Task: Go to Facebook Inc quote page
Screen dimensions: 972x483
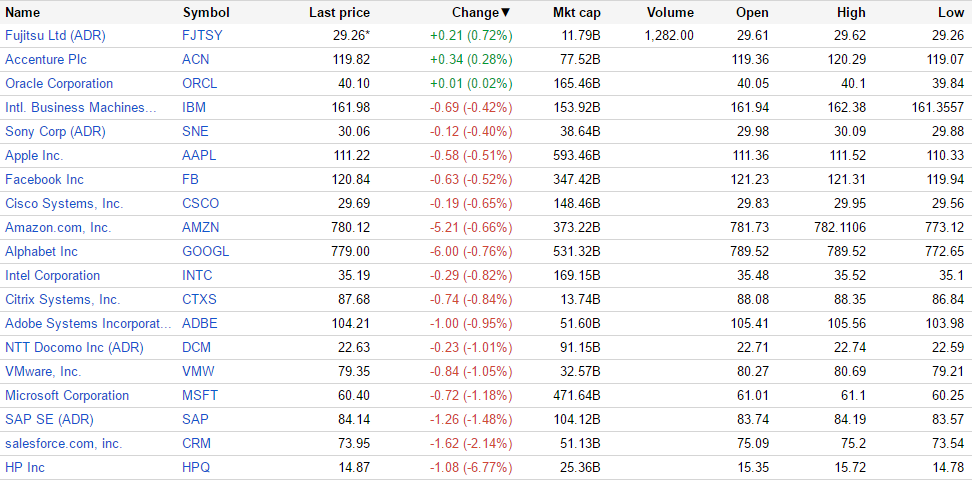Action: 44,179
